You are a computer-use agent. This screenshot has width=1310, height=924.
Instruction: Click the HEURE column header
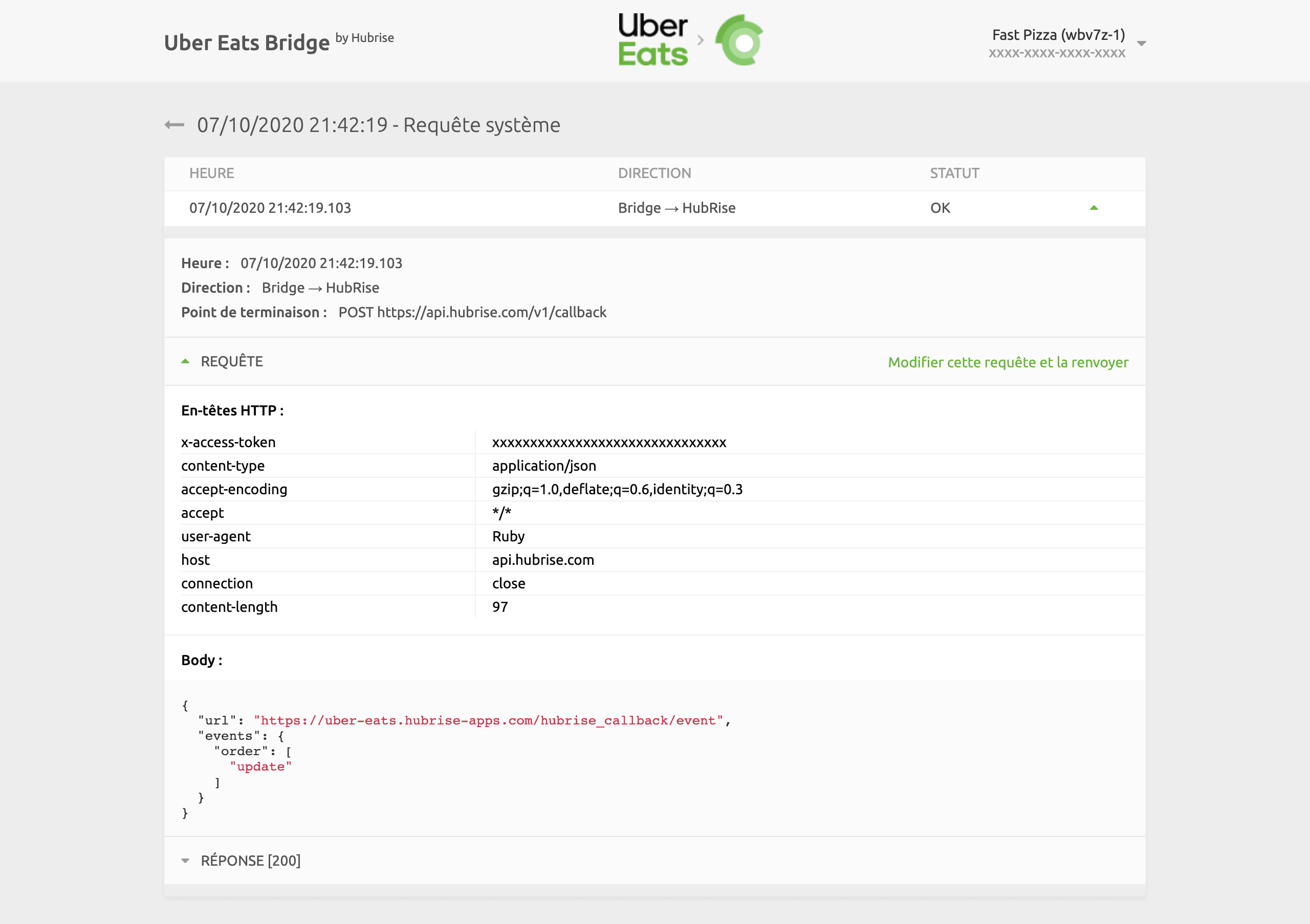pyautogui.click(x=212, y=173)
